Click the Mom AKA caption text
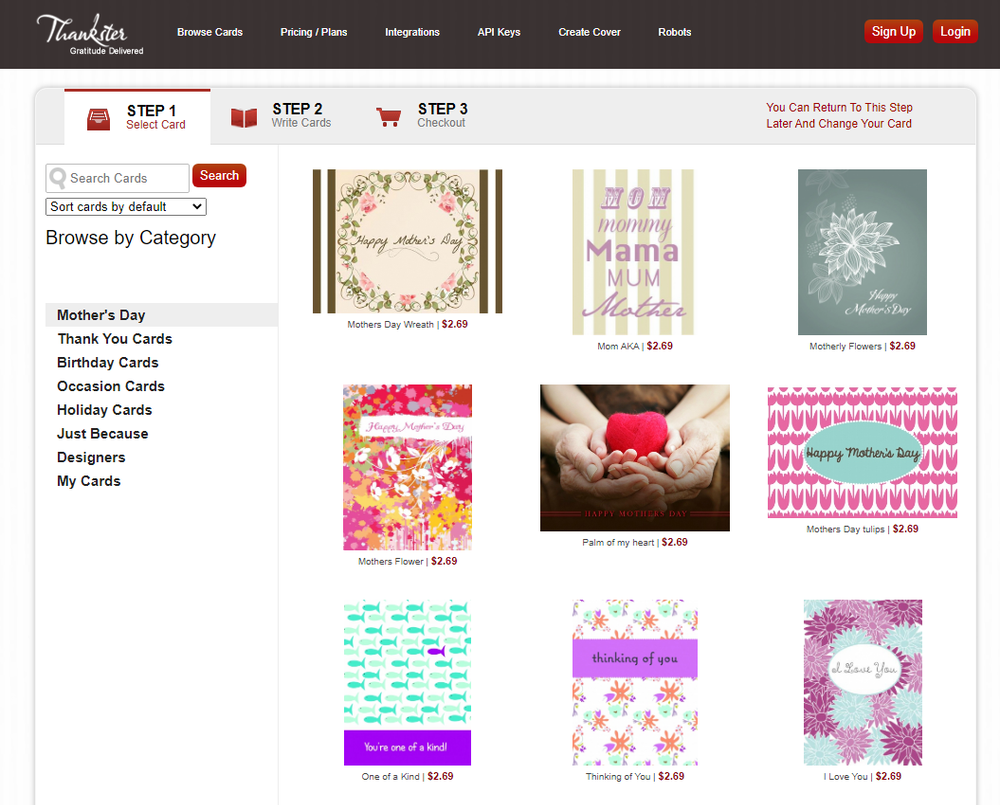 [618, 346]
